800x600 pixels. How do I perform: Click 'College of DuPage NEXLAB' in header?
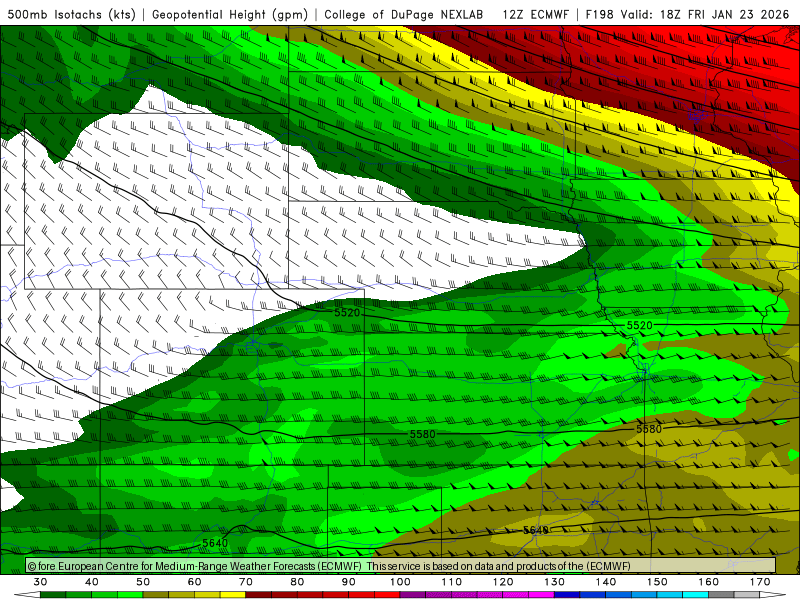coord(404,14)
